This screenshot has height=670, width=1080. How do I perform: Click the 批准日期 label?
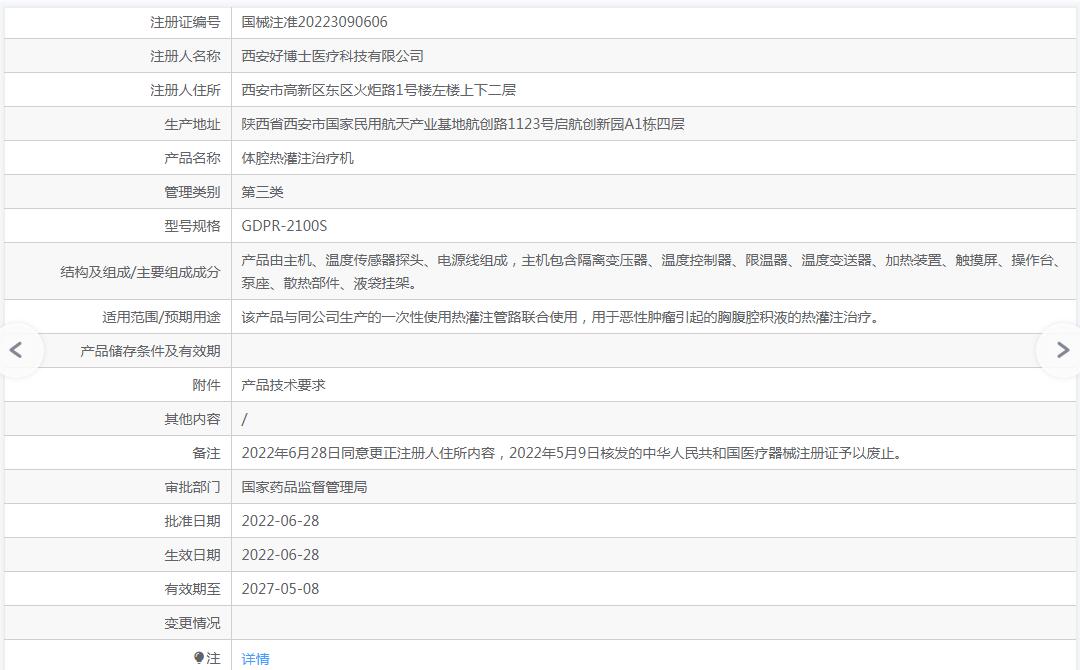tap(191, 521)
